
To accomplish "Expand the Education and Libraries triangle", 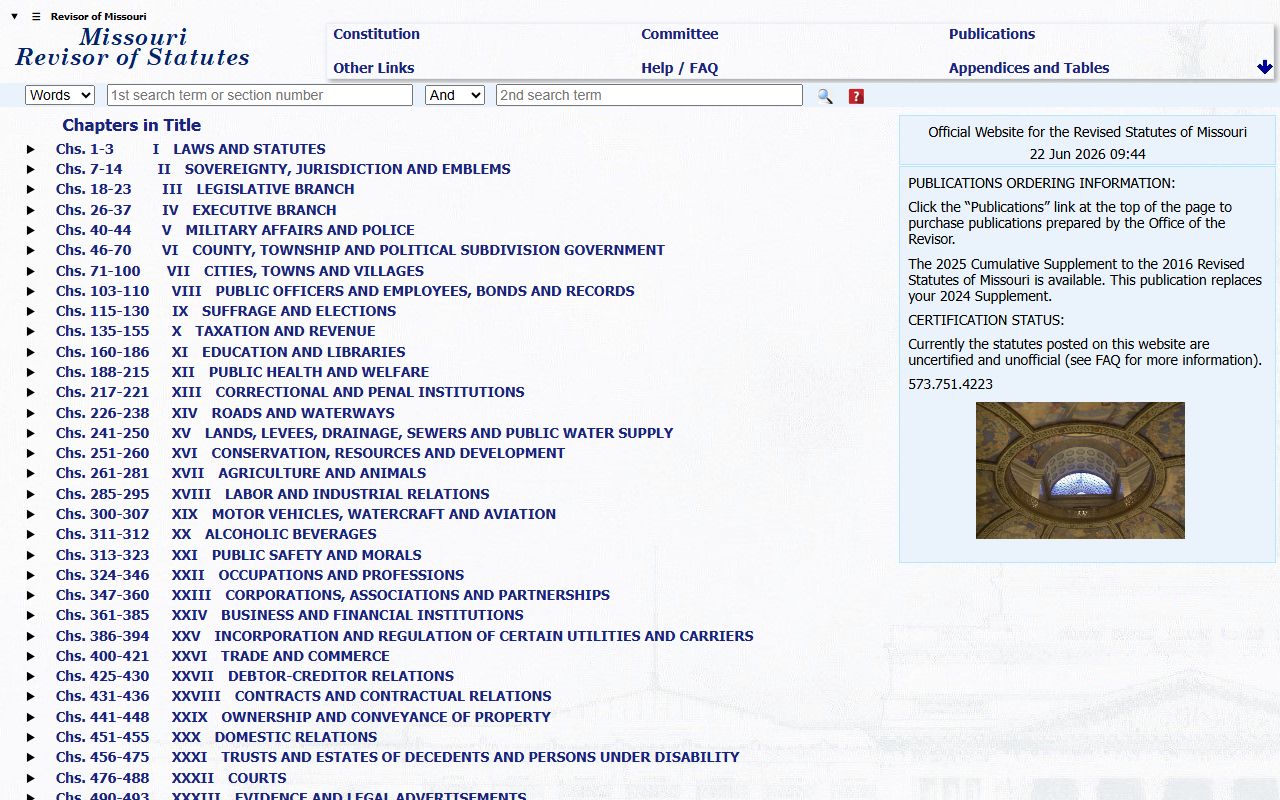I will pyautogui.click(x=31, y=352).
